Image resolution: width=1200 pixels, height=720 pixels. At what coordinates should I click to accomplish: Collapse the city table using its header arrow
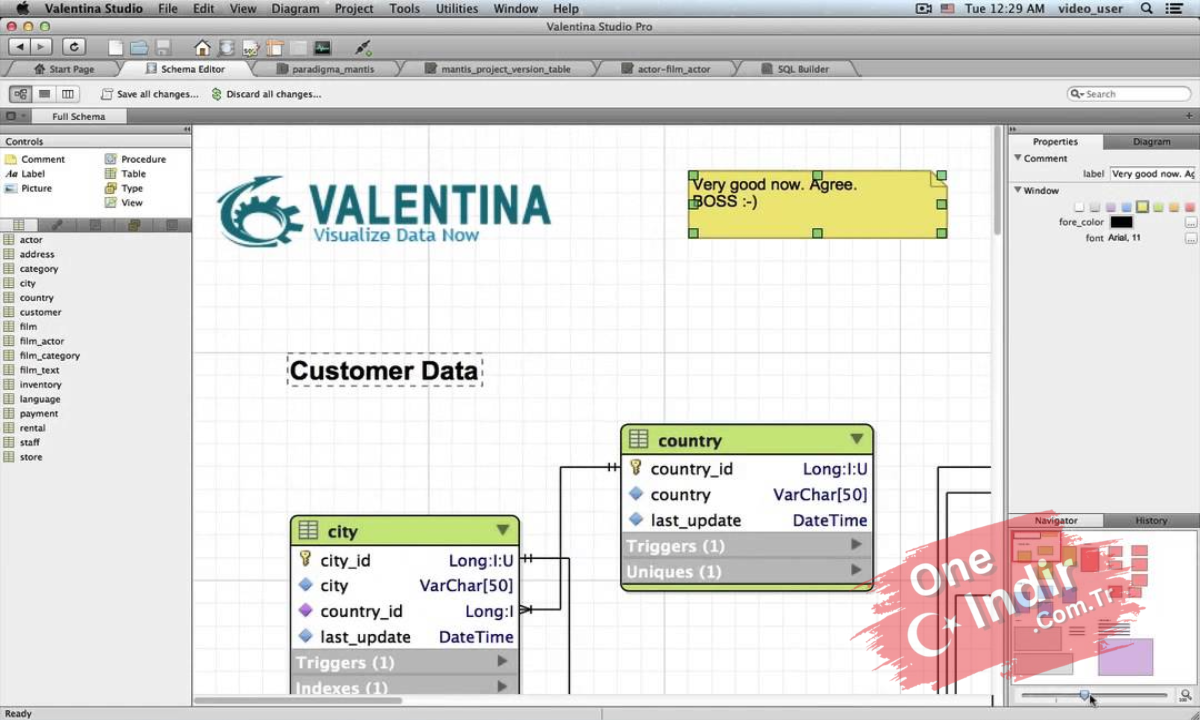[x=503, y=530]
